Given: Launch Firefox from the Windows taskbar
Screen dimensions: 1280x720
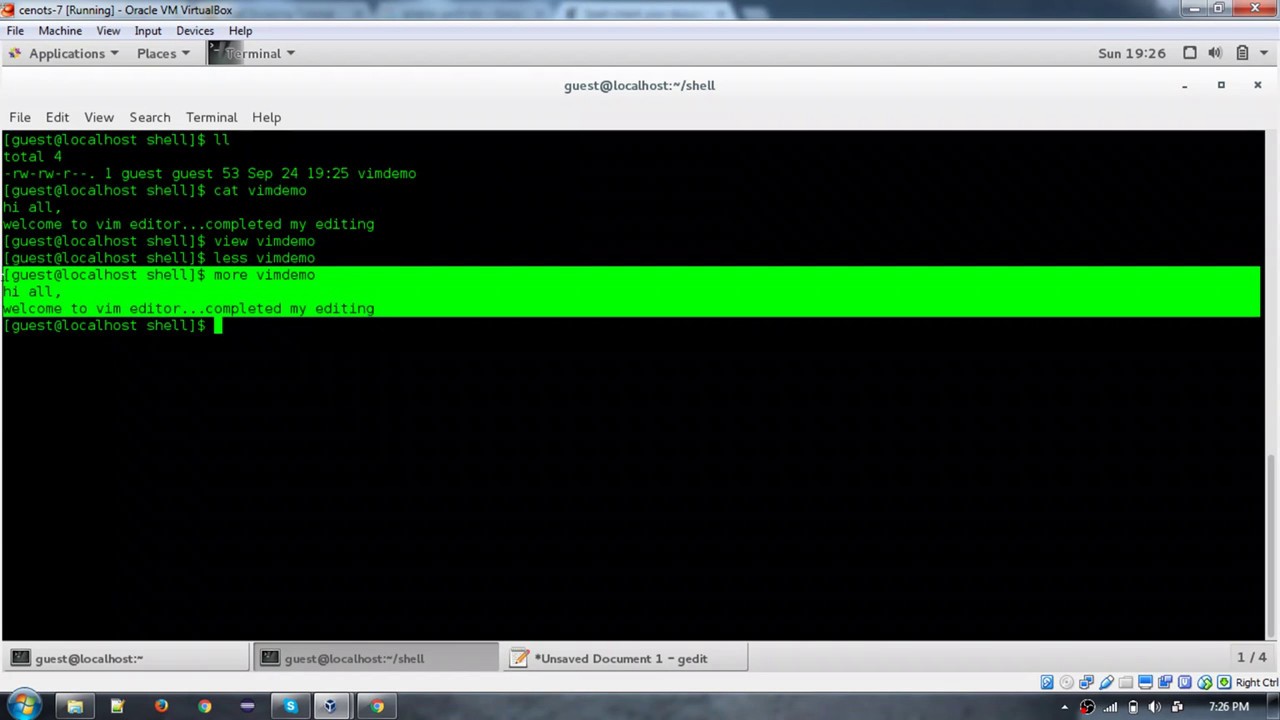Looking at the screenshot, I should 161,706.
